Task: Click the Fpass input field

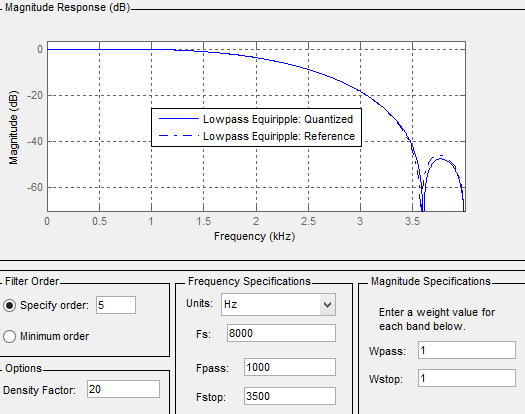Action: click(x=290, y=367)
